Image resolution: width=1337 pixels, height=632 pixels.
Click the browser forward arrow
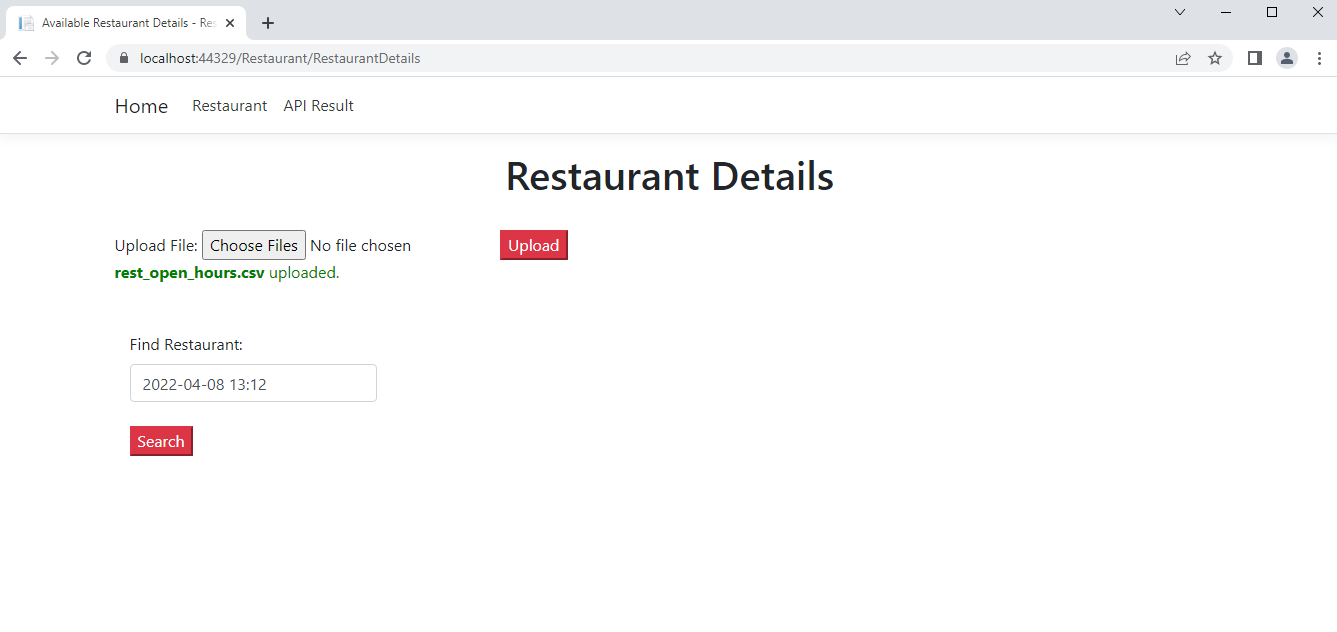click(x=52, y=58)
